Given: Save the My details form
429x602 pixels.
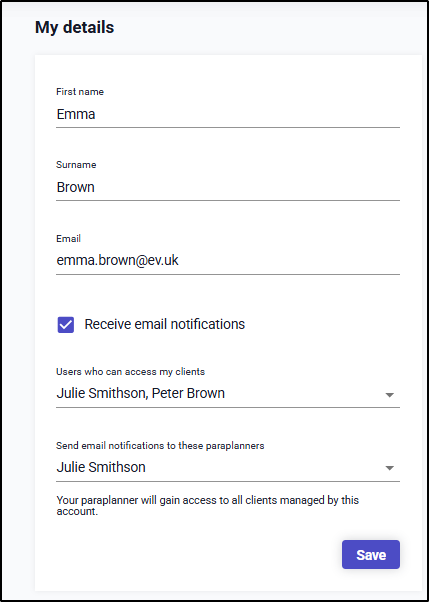Looking at the screenshot, I should [x=371, y=554].
